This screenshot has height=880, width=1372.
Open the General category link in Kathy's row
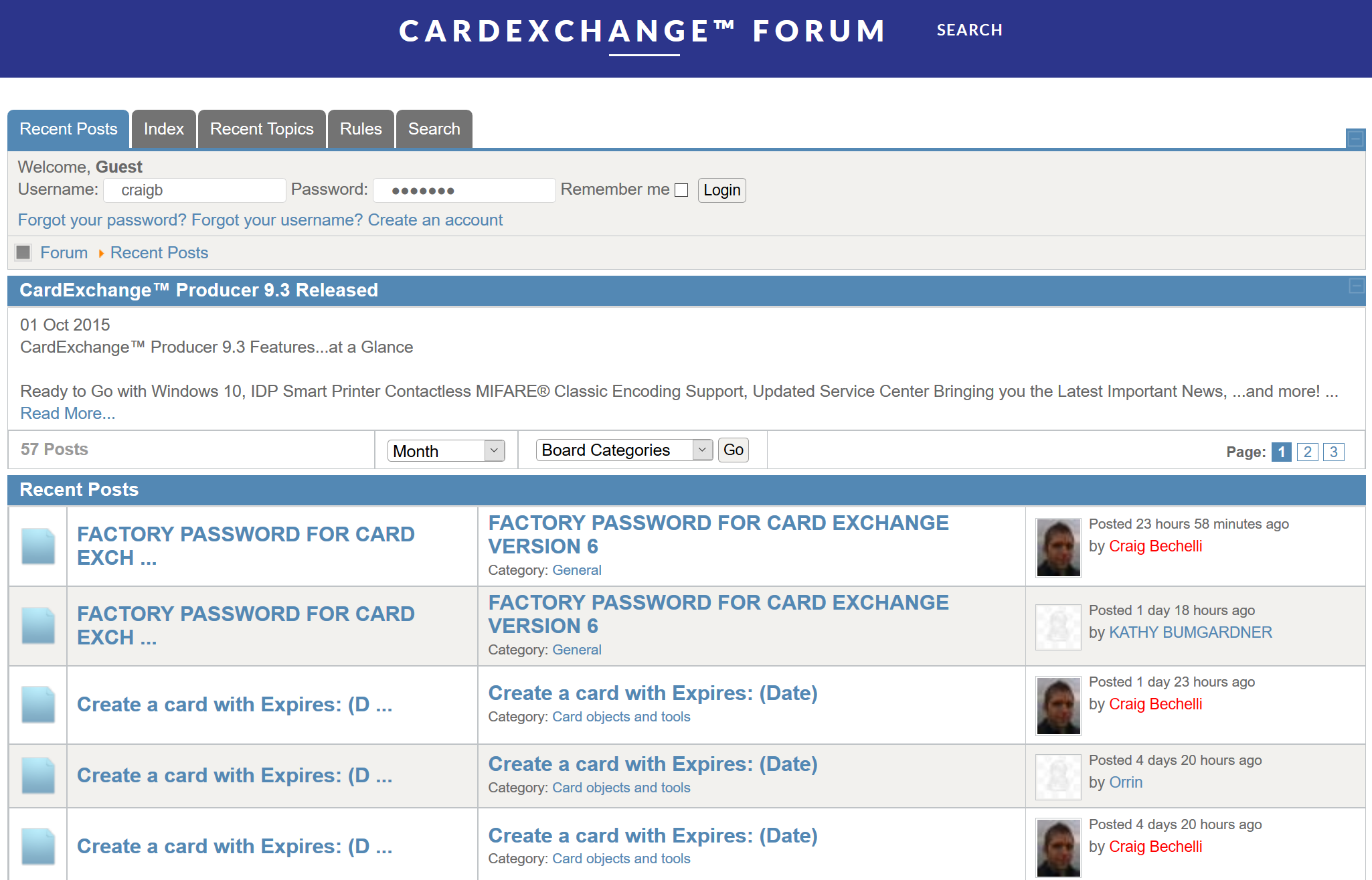coord(576,650)
